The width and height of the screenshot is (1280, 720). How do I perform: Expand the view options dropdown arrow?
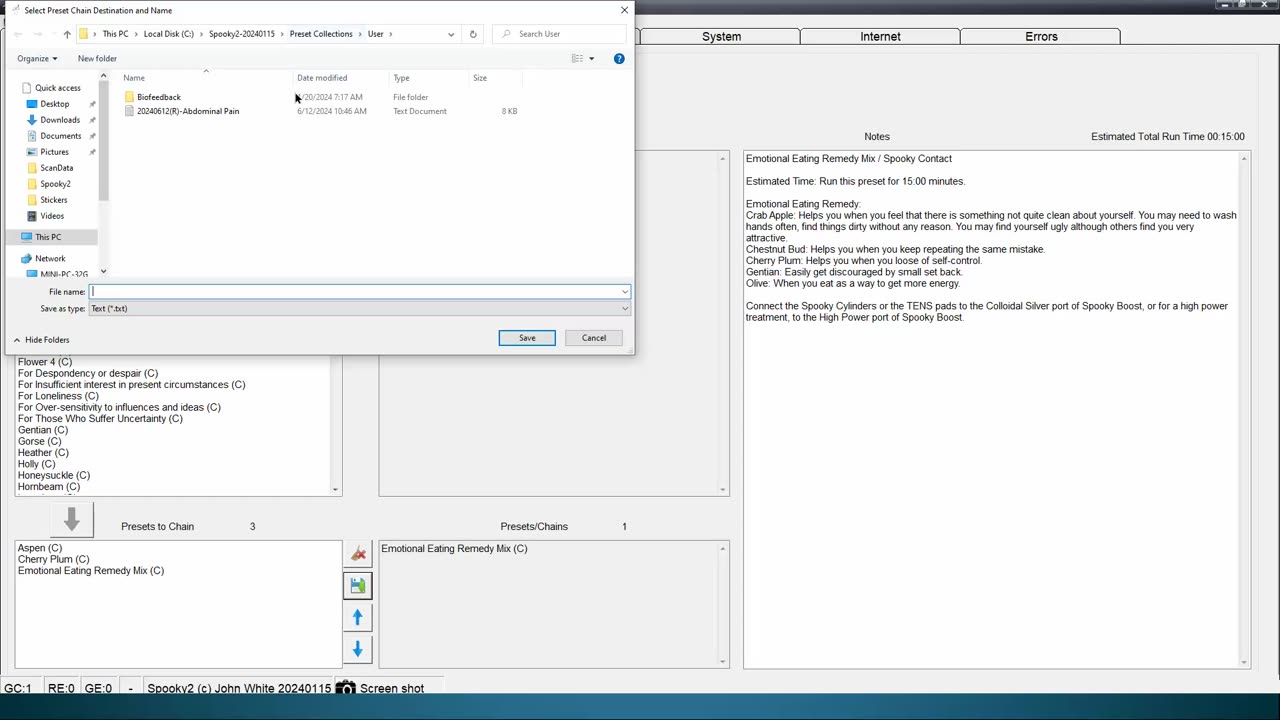click(x=591, y=58)
